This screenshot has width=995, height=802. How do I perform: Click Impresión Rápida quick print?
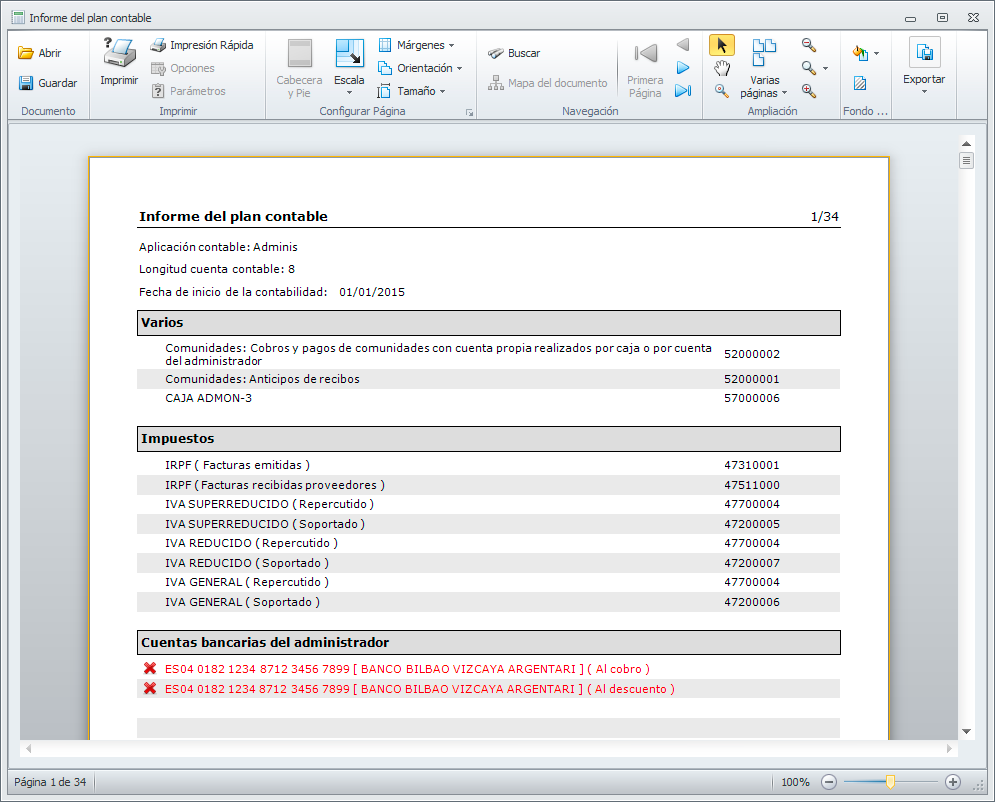[x=201, y=45]
